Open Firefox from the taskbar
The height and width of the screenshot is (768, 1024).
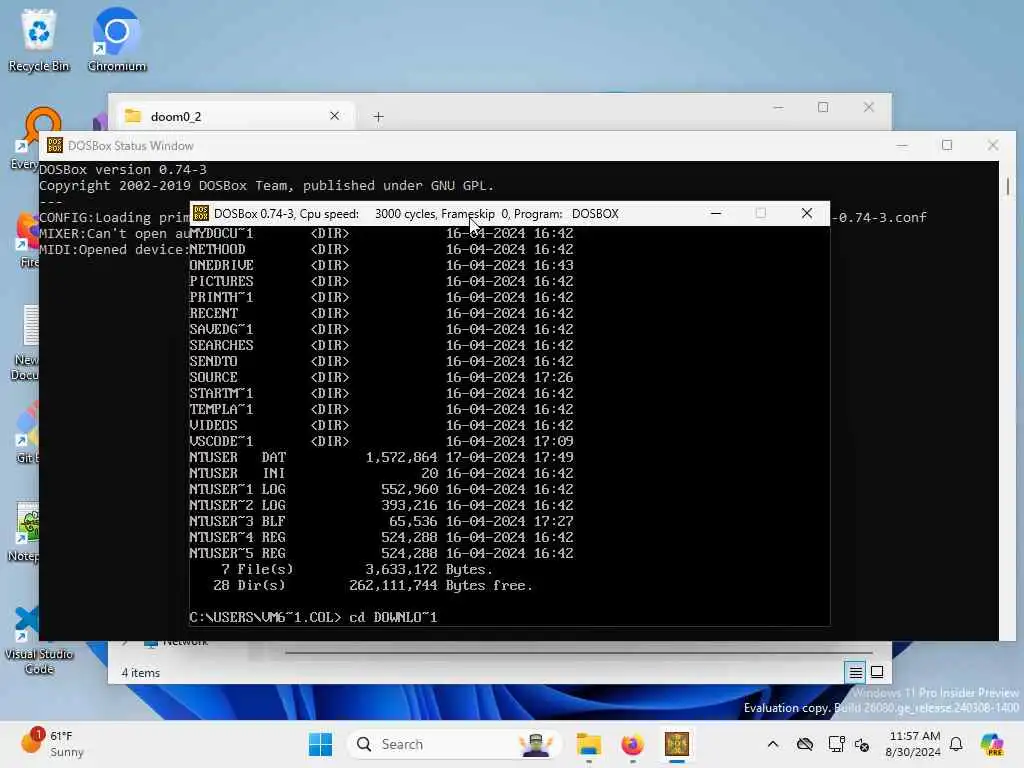click(632, 744)
